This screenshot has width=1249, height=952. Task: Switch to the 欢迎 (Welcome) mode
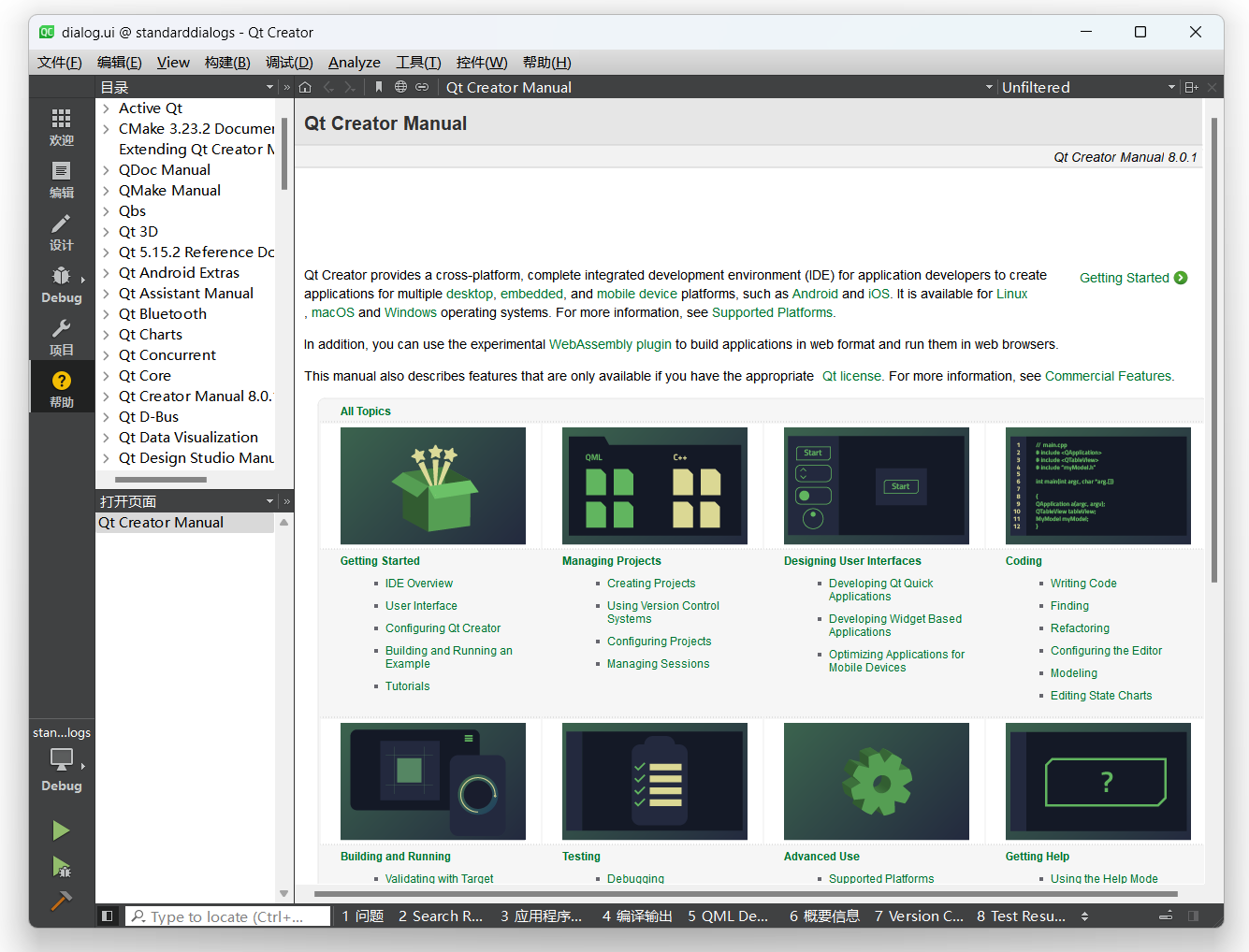62,127
